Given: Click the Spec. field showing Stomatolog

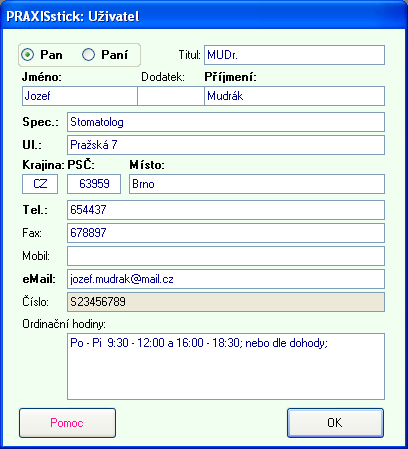Looking at the screenshot, I should 226,122.
